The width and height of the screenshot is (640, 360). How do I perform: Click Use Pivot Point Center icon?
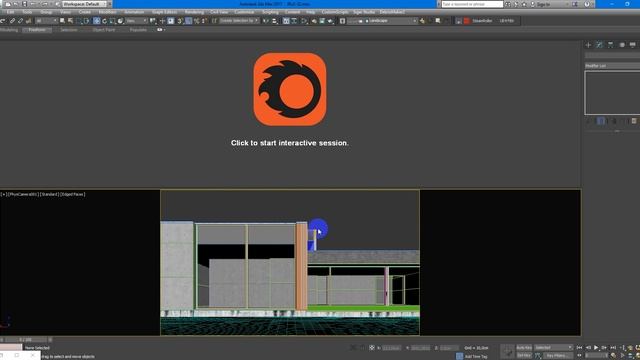point(152,20)
